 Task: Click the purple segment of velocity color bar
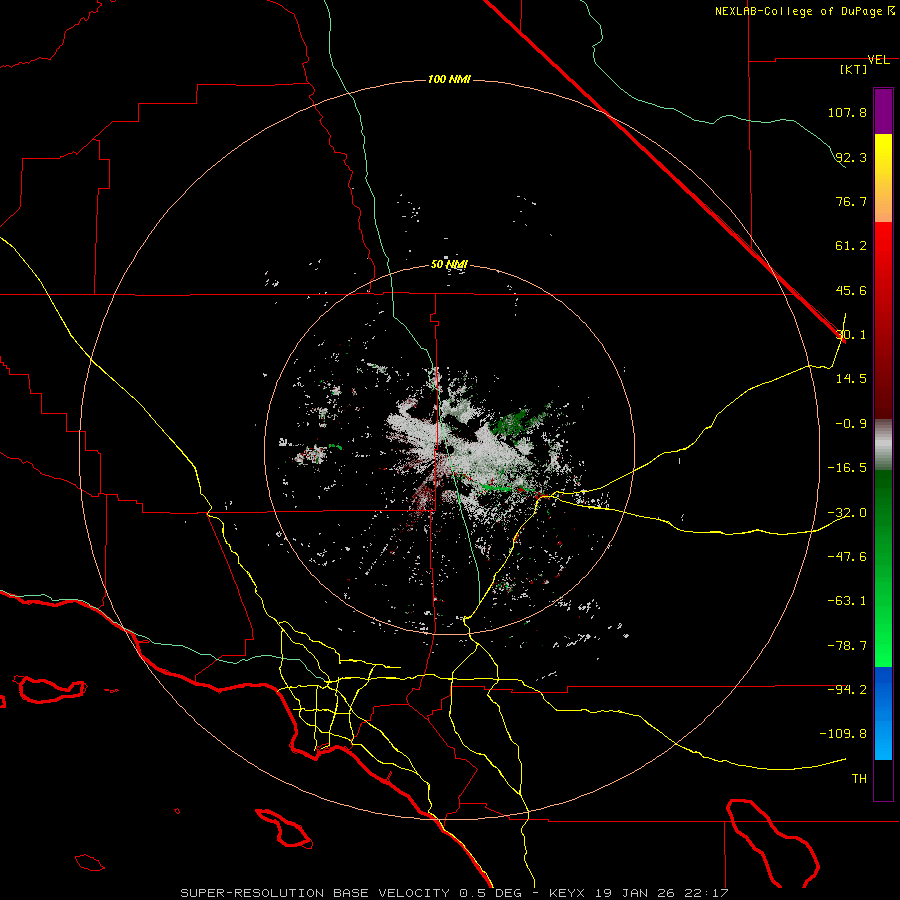click(883, 111)
